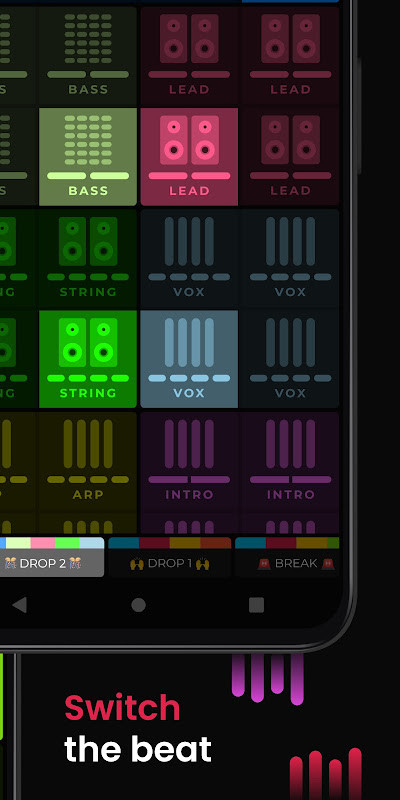Trigger the LEAD pad in the top-right corner

pyautogui.click(x=290, y=55)
